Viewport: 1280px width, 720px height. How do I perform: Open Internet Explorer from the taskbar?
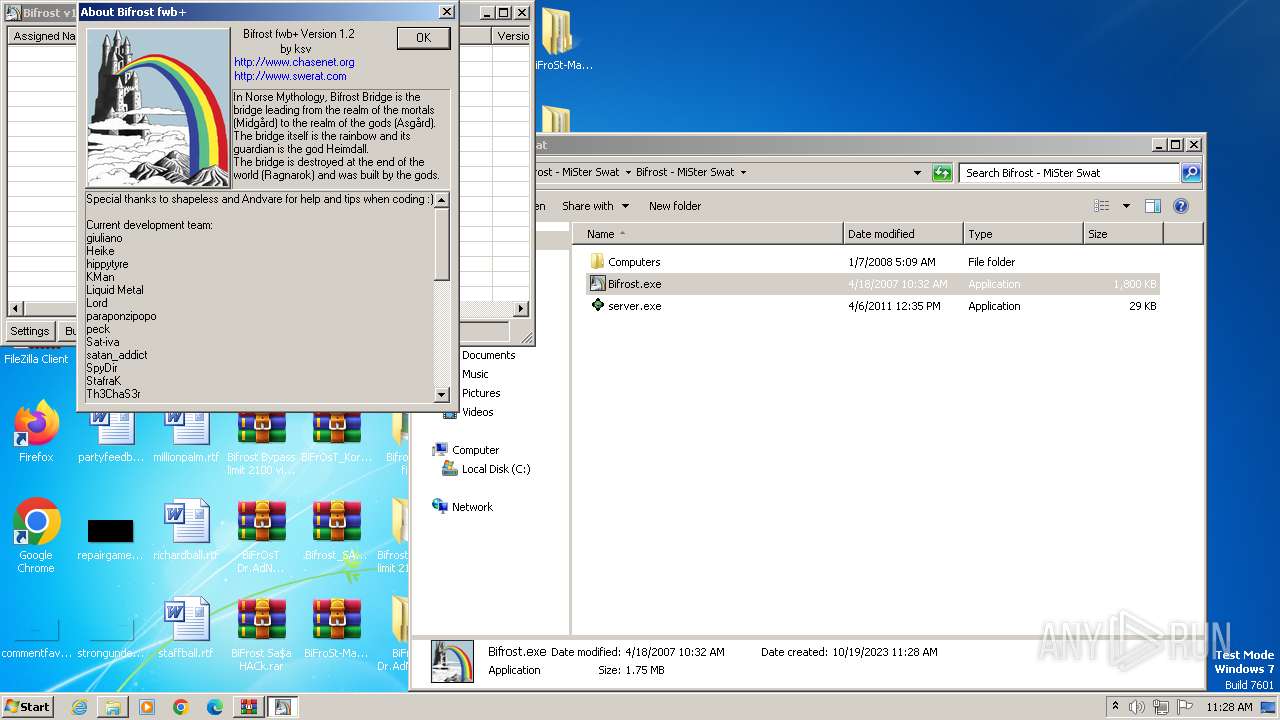tap(79, 707)
